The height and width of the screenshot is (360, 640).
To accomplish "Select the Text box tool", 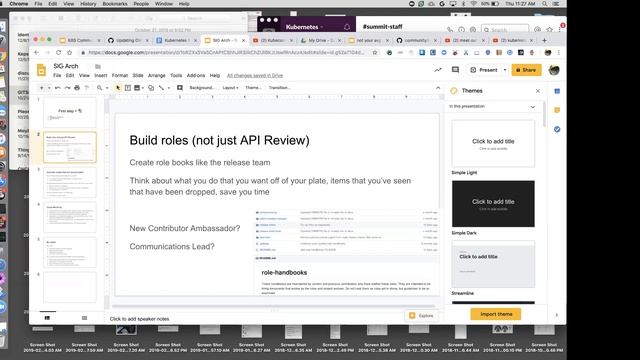I will click(x=128, y=88).
